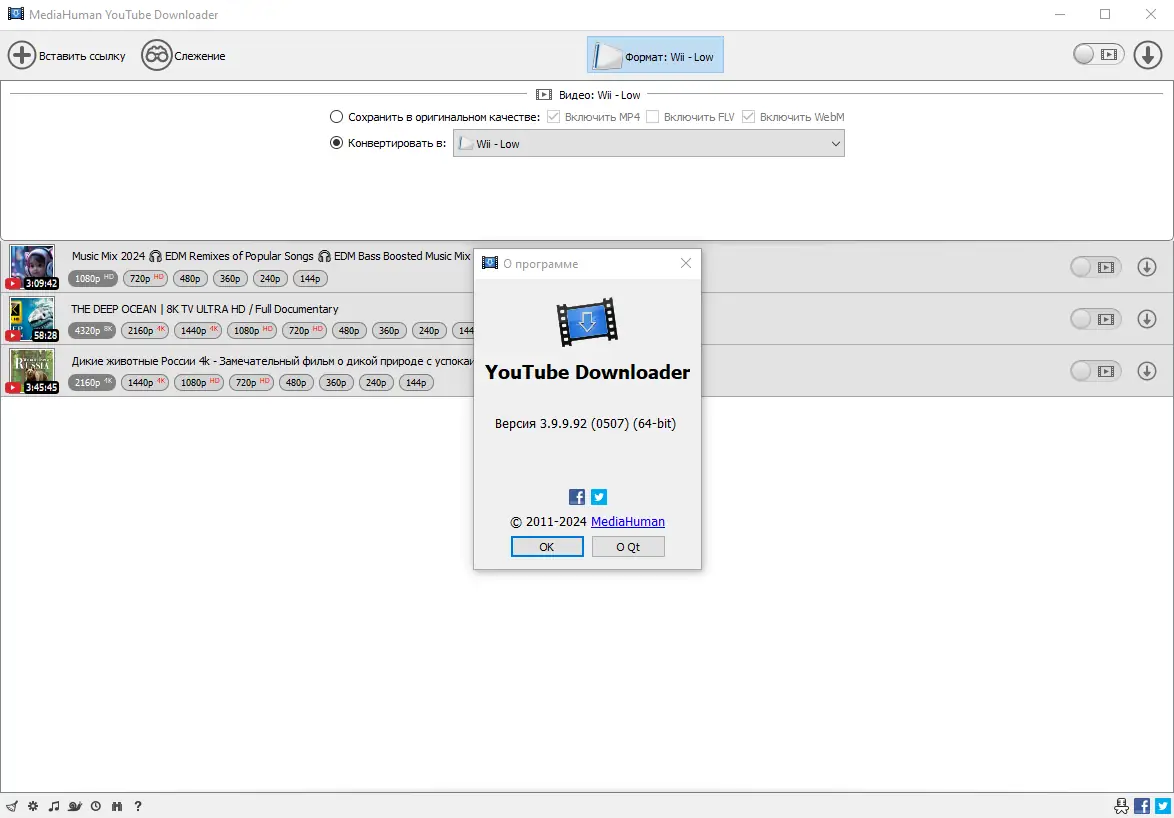This screenshot has width=1174, height=818.
Task: Click the music note icon in status bar
Action: click(54, 806)
